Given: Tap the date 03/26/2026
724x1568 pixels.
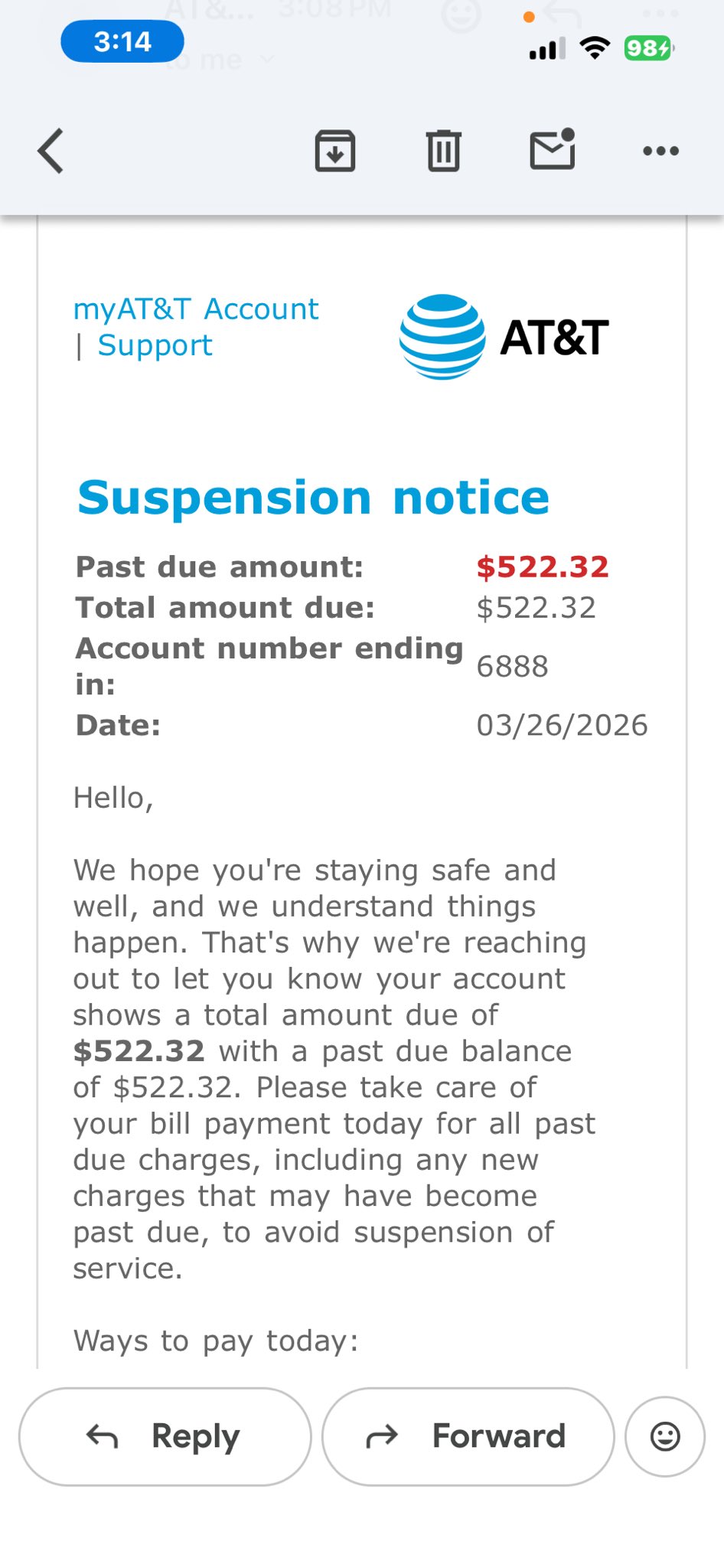Looking at the screenshot, I should 562,725.
